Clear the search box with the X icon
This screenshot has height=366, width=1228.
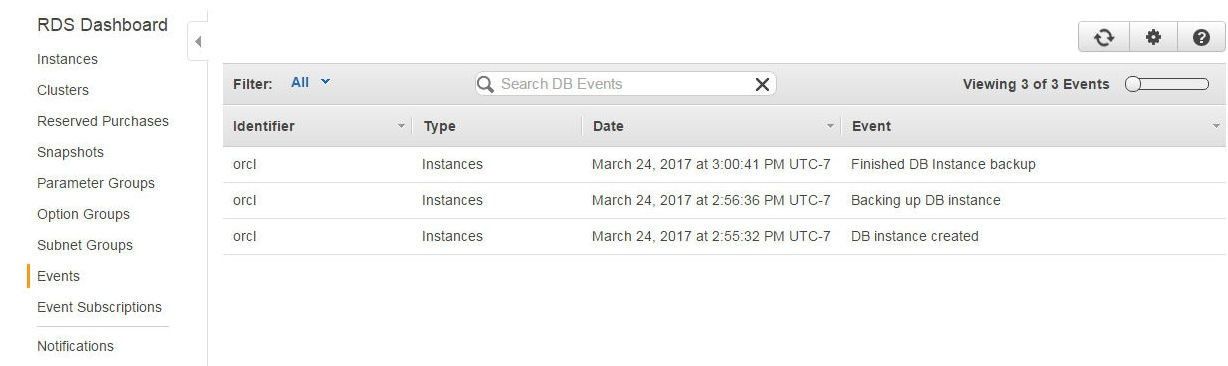coord(762,85)
